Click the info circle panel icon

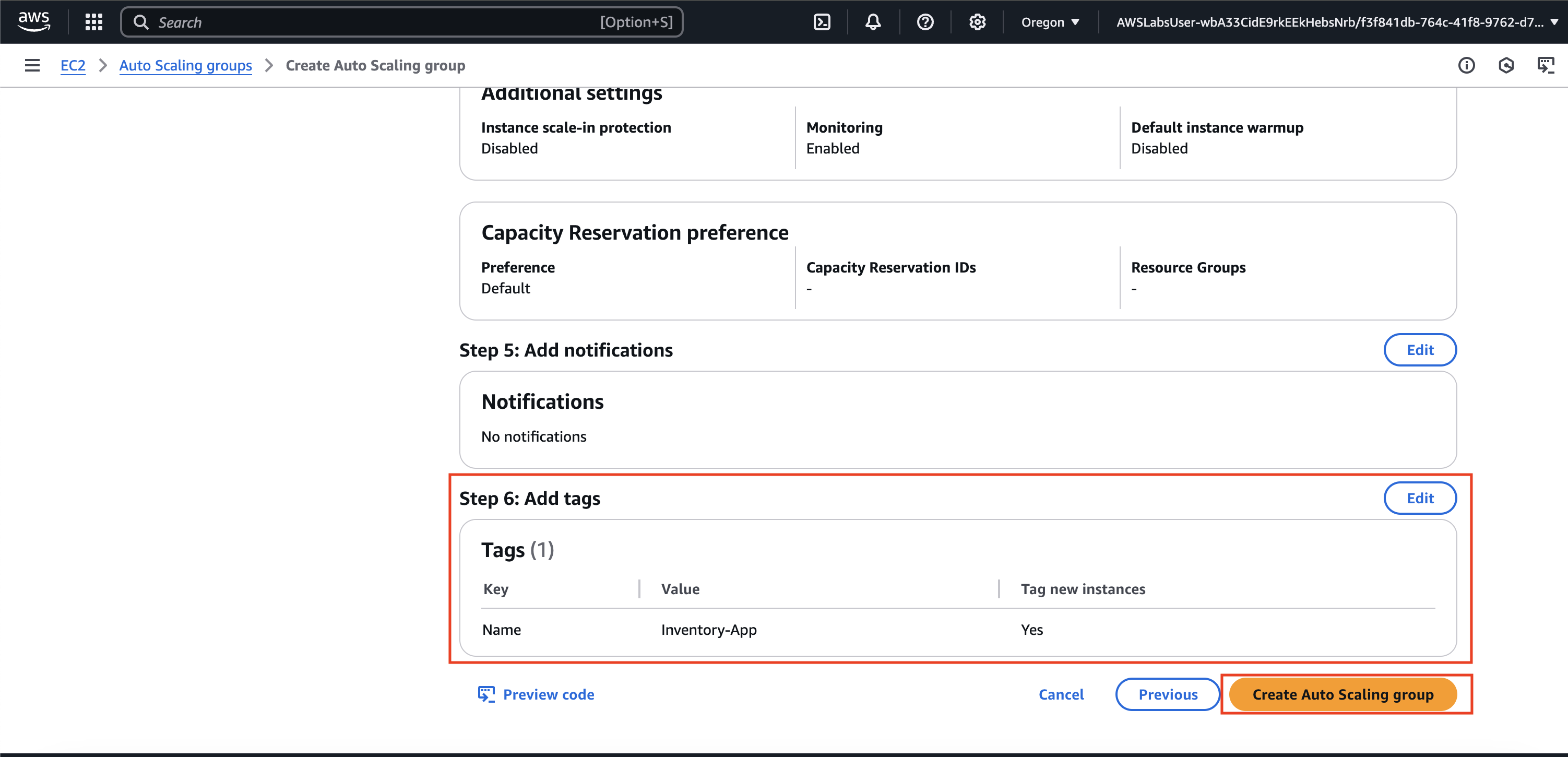click(1466, 65)
